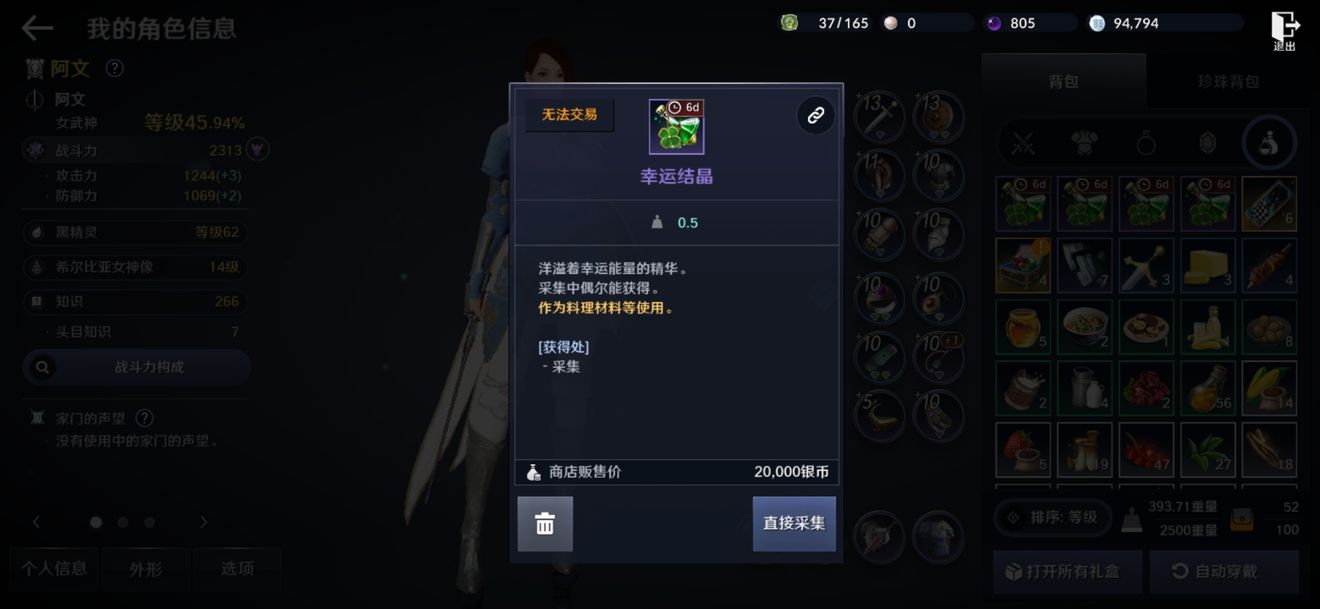Click the 直接采集 button
This screenshot has height=609, width=1320.
(794, 523)
